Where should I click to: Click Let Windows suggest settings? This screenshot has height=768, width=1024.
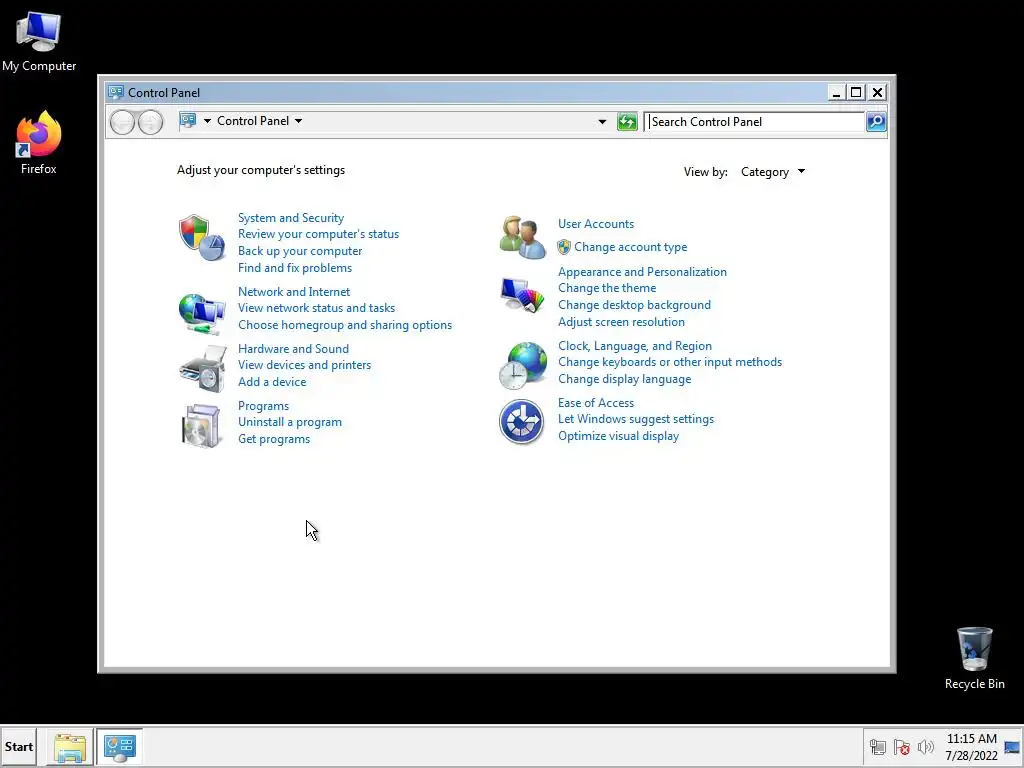(x=635, y=419)
